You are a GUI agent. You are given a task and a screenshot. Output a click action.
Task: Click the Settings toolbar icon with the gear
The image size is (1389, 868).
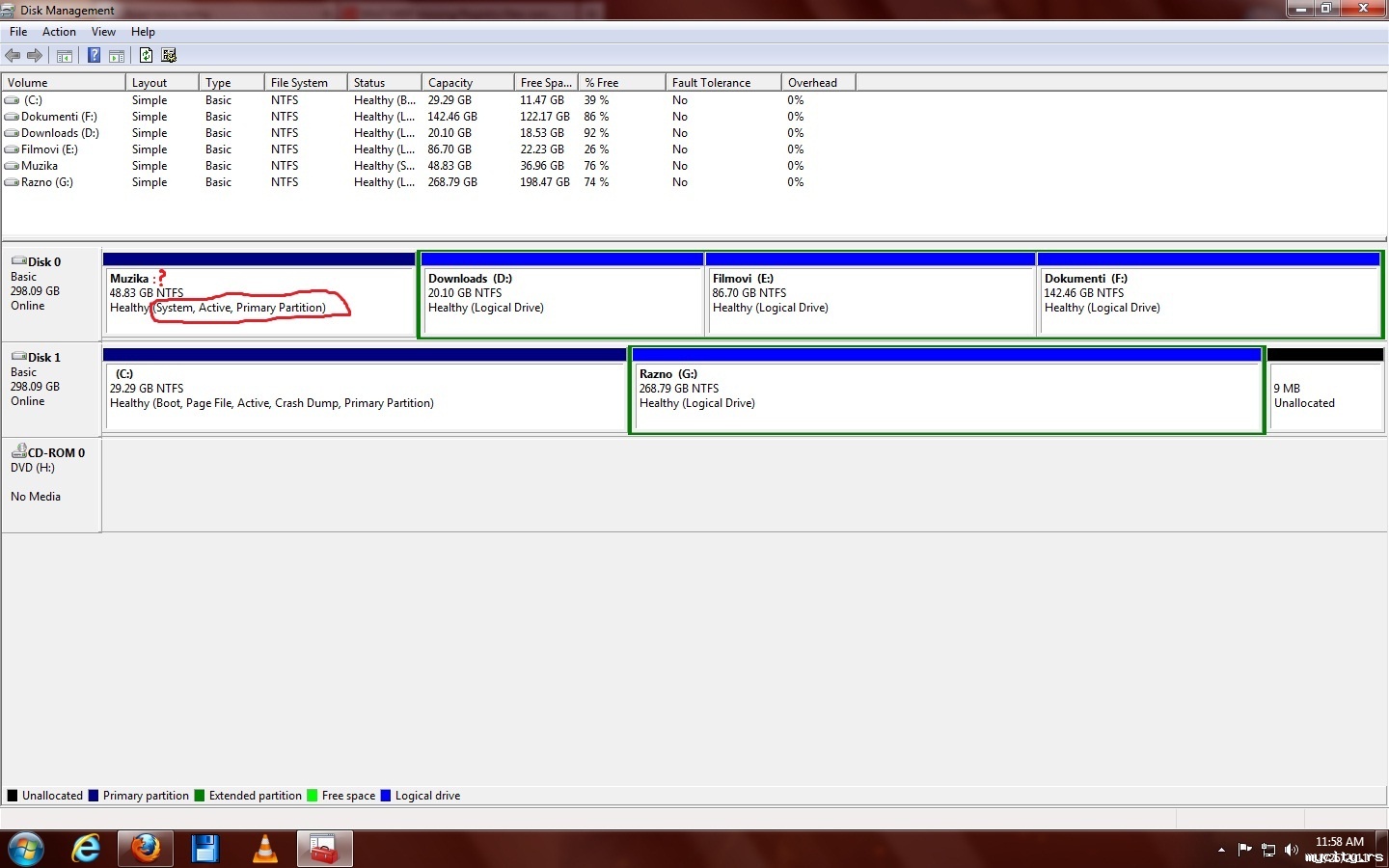[169, 56]
